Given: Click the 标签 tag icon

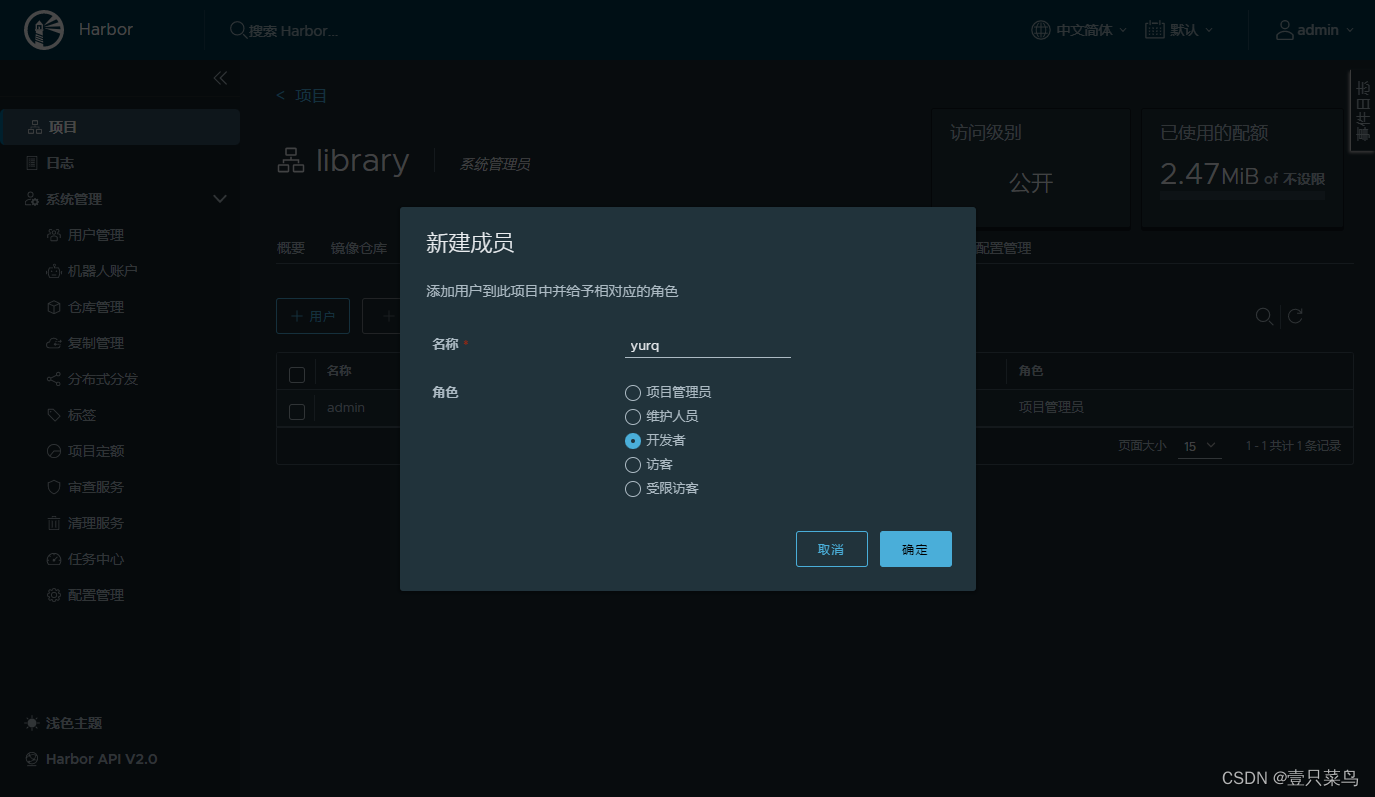Looking at the screenshot, I should (54, 415).
